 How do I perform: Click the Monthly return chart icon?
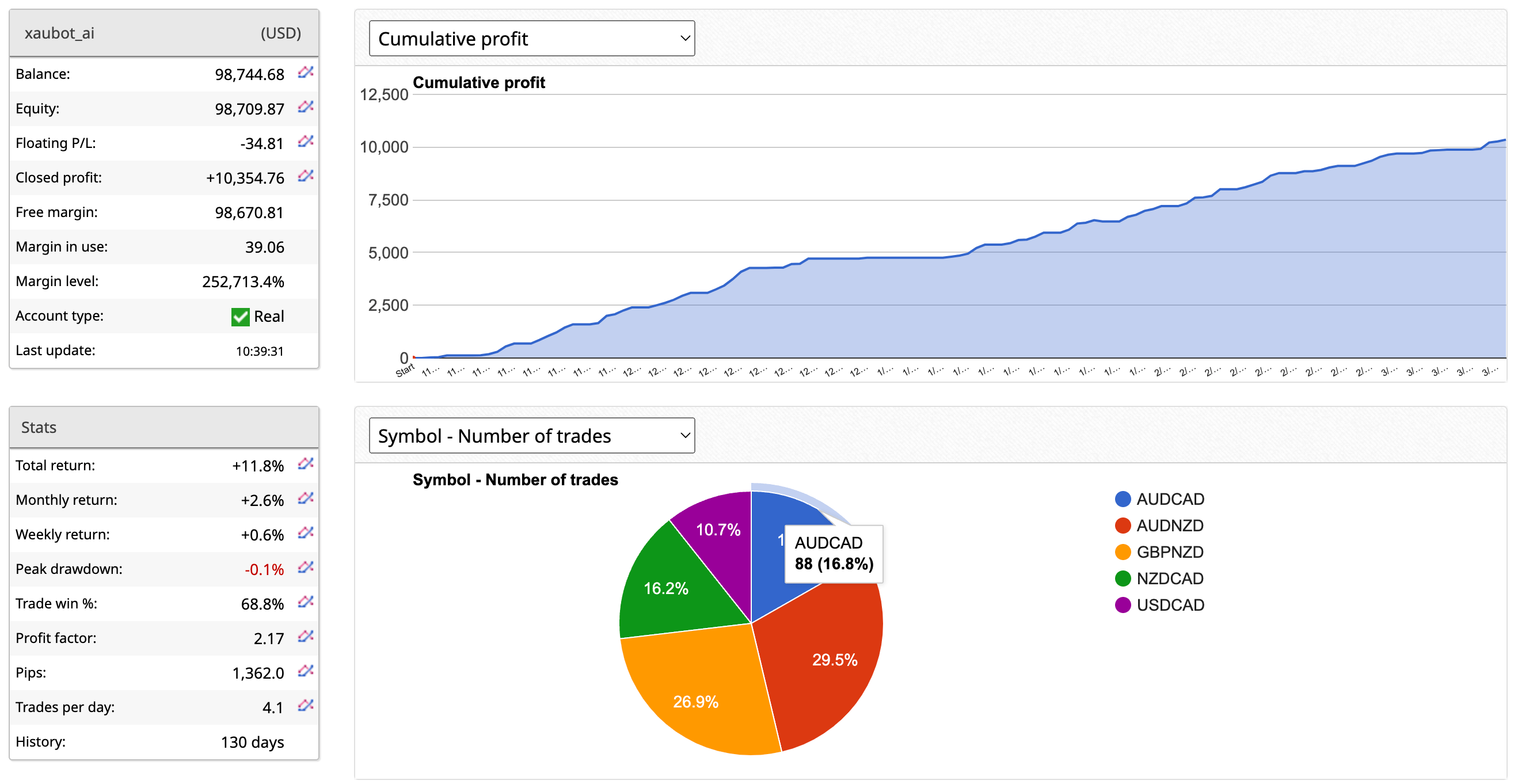tap(306, 499)
